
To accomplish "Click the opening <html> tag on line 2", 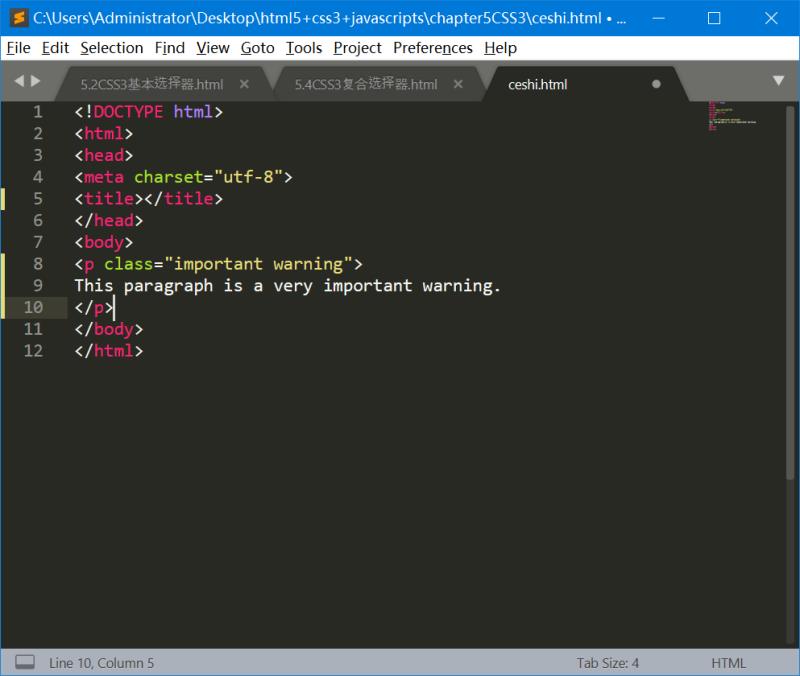I will [104, 134].
